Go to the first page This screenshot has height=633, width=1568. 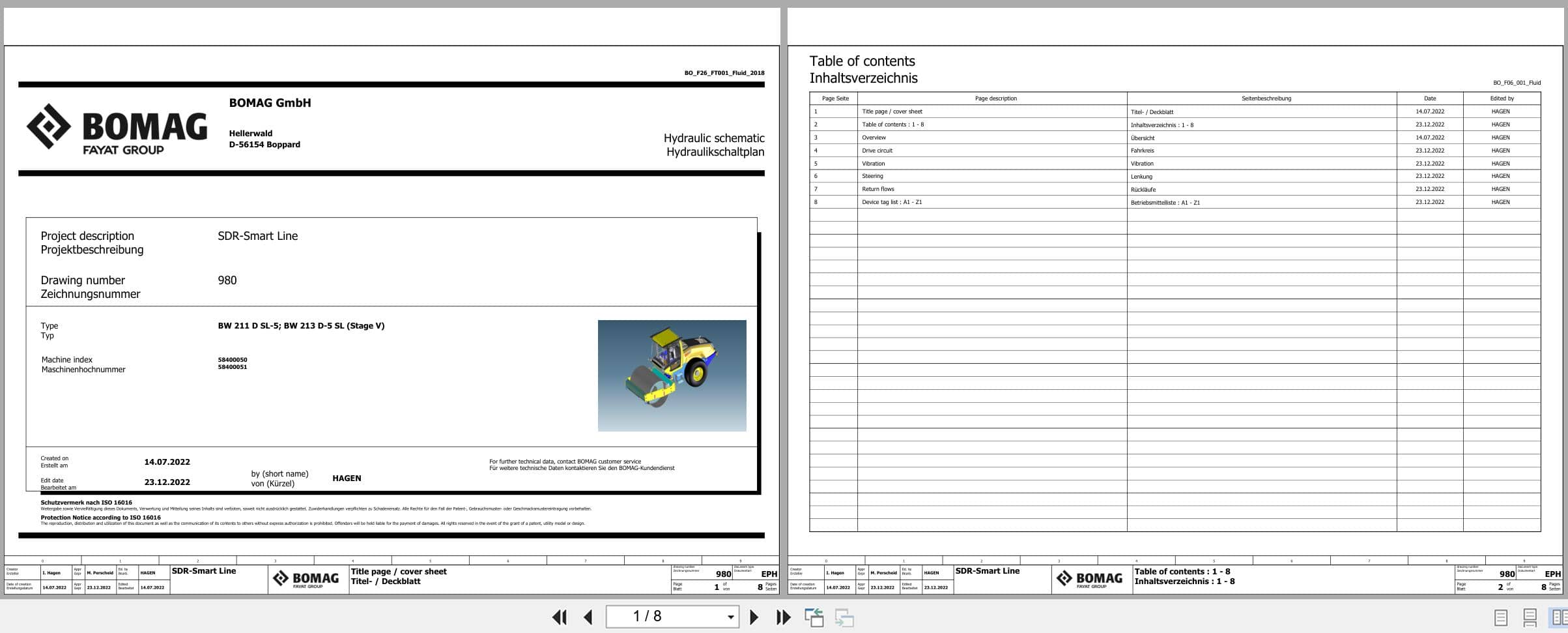point(559,617)
